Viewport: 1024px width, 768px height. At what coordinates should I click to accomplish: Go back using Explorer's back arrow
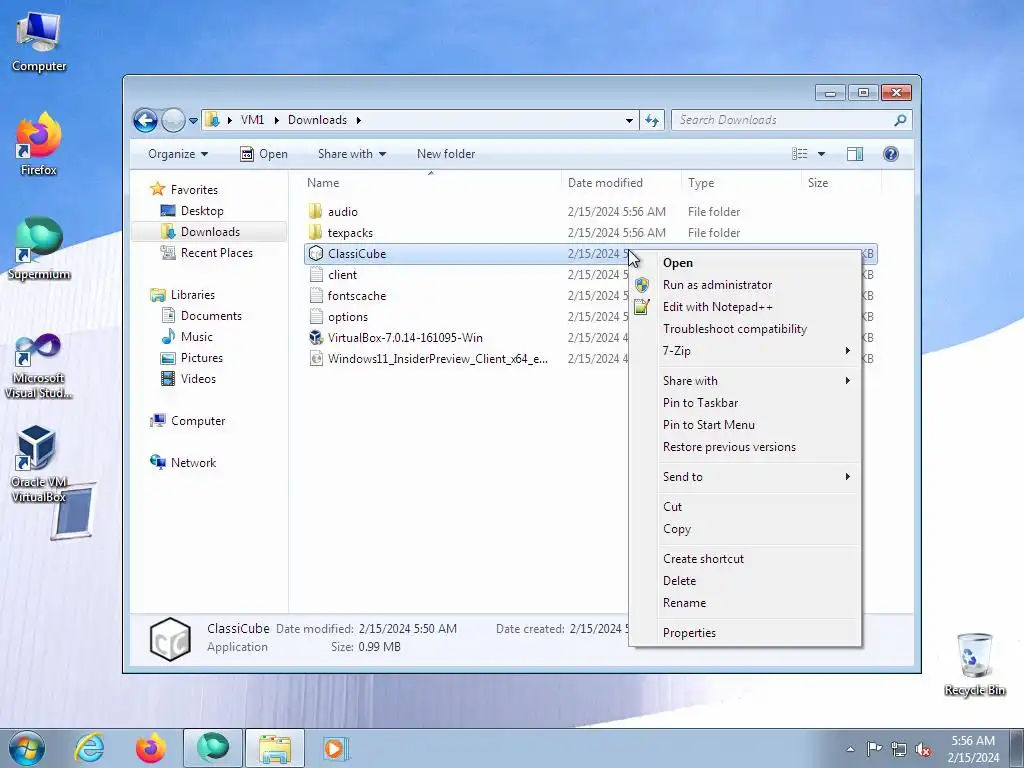coord(145,120)
